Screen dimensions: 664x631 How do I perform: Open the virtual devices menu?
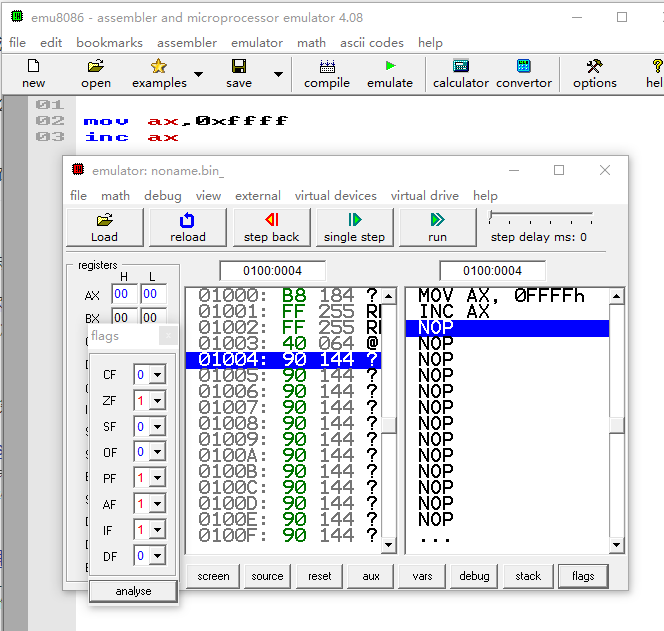click(x=336, y=196)
